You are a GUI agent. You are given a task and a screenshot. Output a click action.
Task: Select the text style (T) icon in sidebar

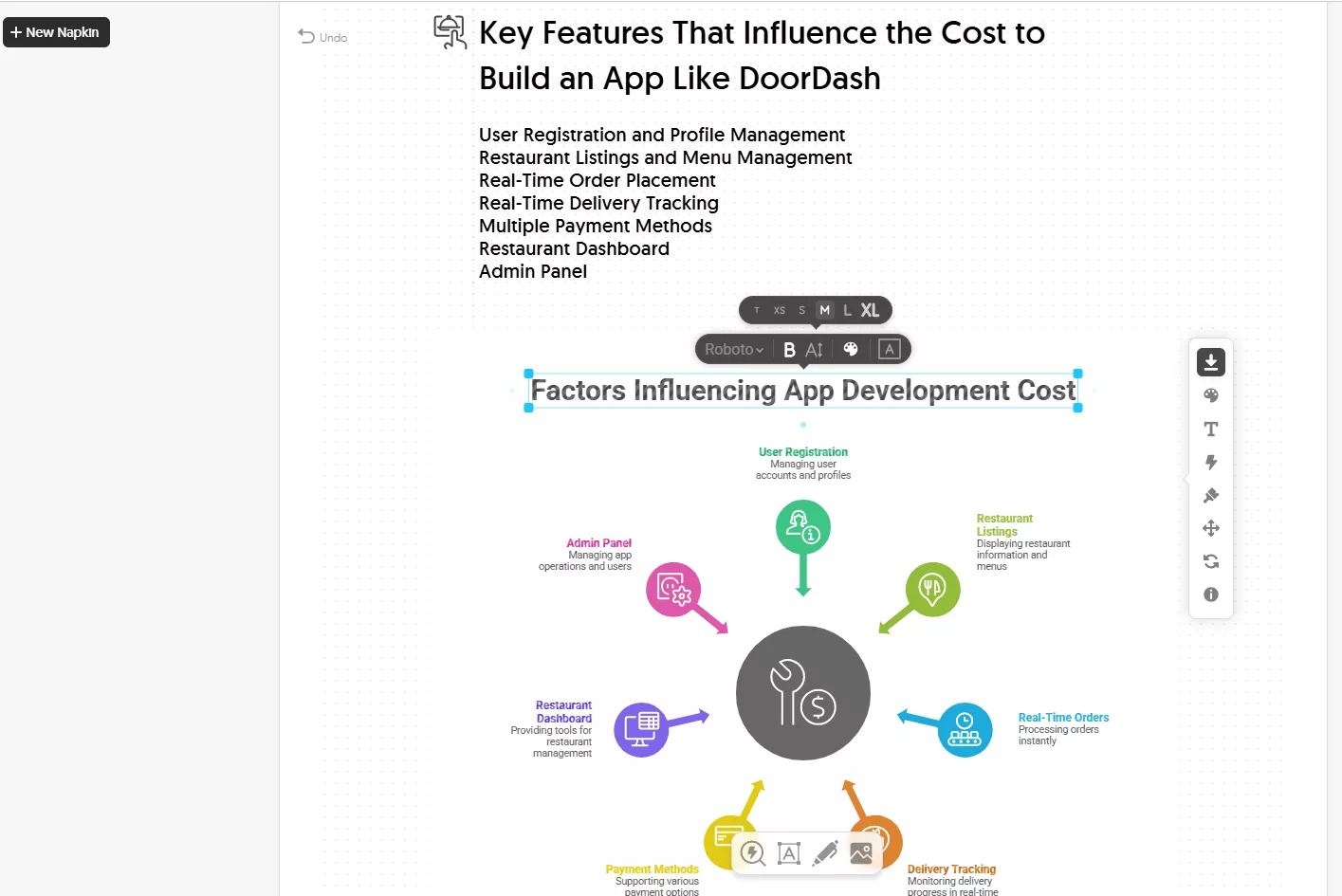(x=1211, y=429)
